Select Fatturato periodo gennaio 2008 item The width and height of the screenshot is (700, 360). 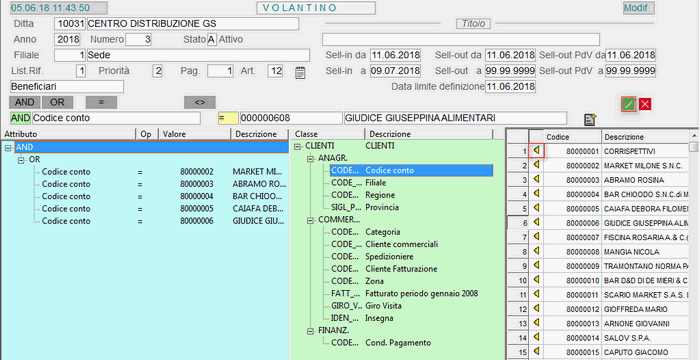(421, 293)
